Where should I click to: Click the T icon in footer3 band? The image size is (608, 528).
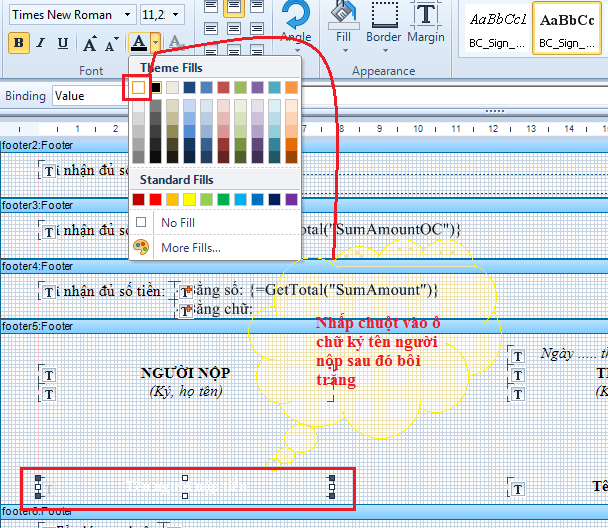[48, 232]
